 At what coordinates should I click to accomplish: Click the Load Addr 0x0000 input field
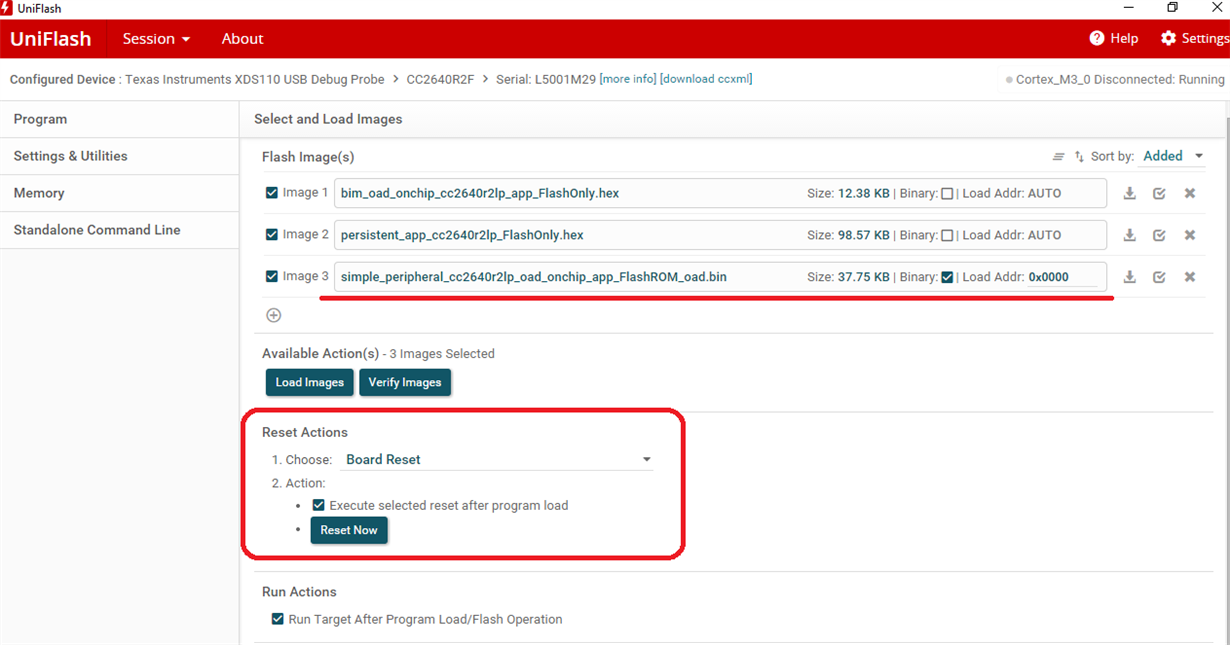(1062, 277)
